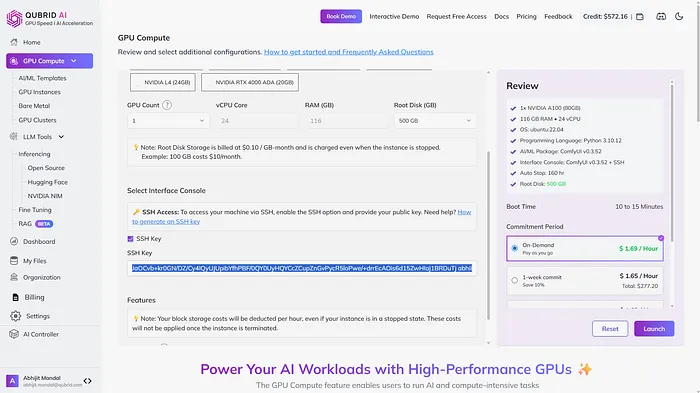Select the NVIDIA RTX 4000 ADA (20GB) option

[250, 82]
